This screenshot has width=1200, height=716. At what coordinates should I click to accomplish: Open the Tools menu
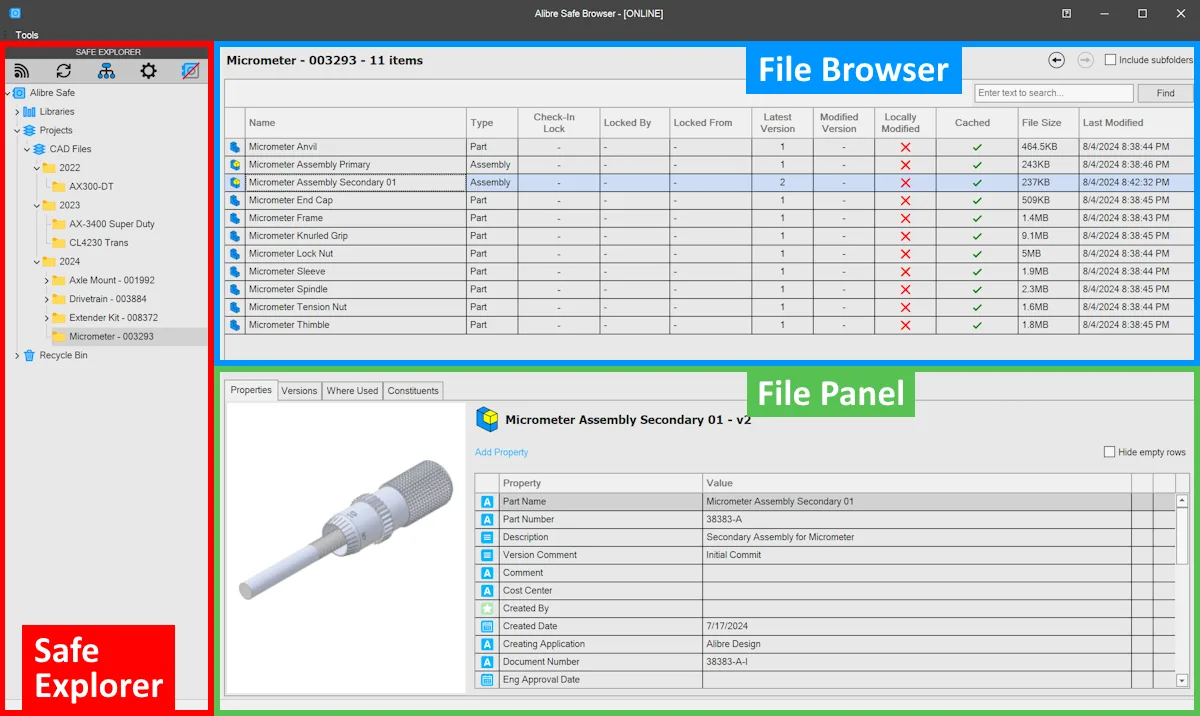pyautogui.click(x=27, y=35)
